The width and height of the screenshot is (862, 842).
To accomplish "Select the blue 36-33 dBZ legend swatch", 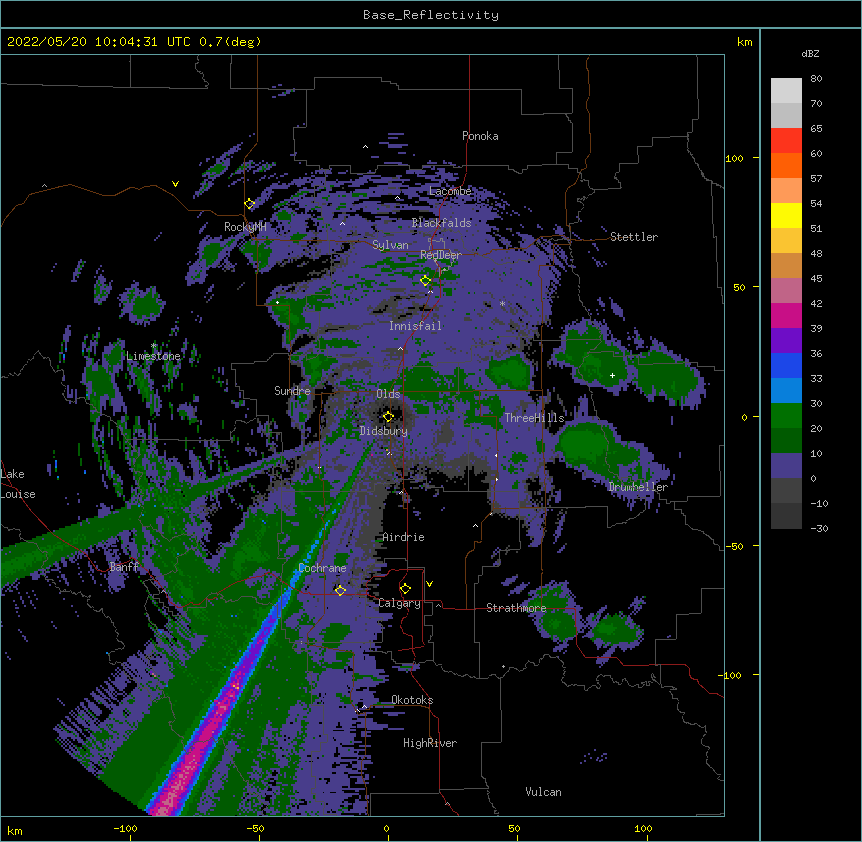I will click(x=786, y=365).
